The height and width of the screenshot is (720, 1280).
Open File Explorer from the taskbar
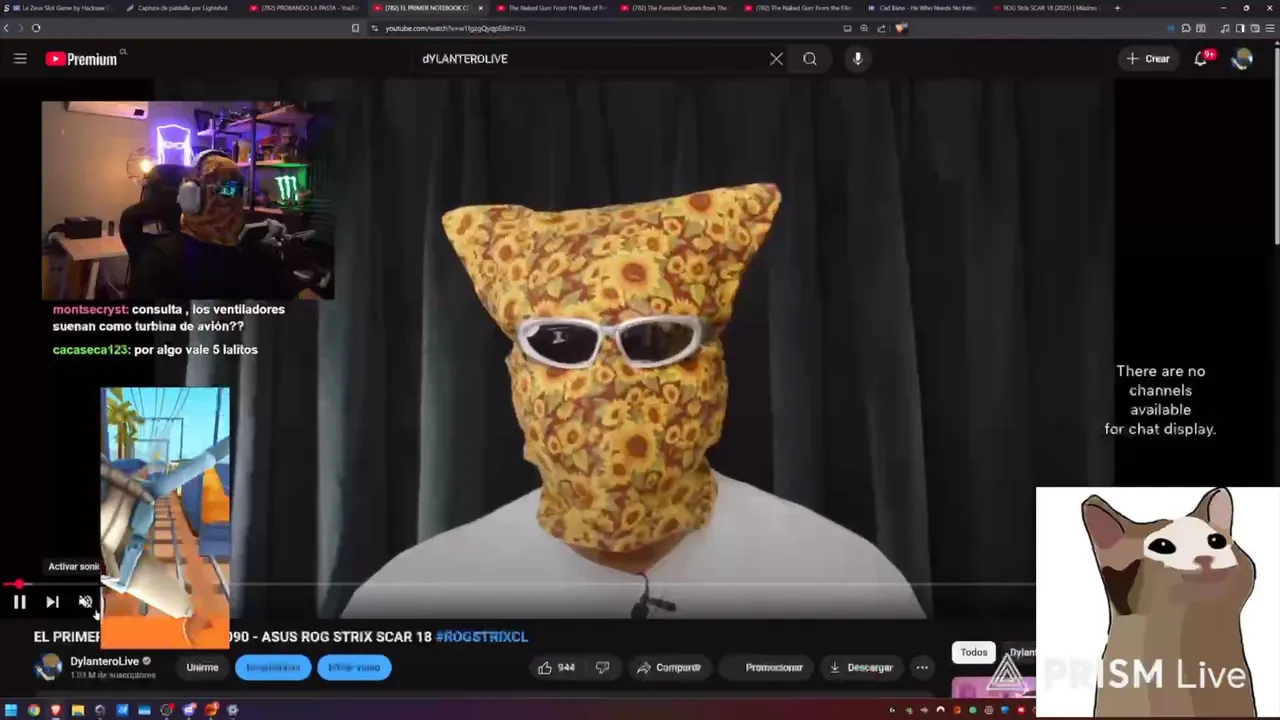coord(77,710)
